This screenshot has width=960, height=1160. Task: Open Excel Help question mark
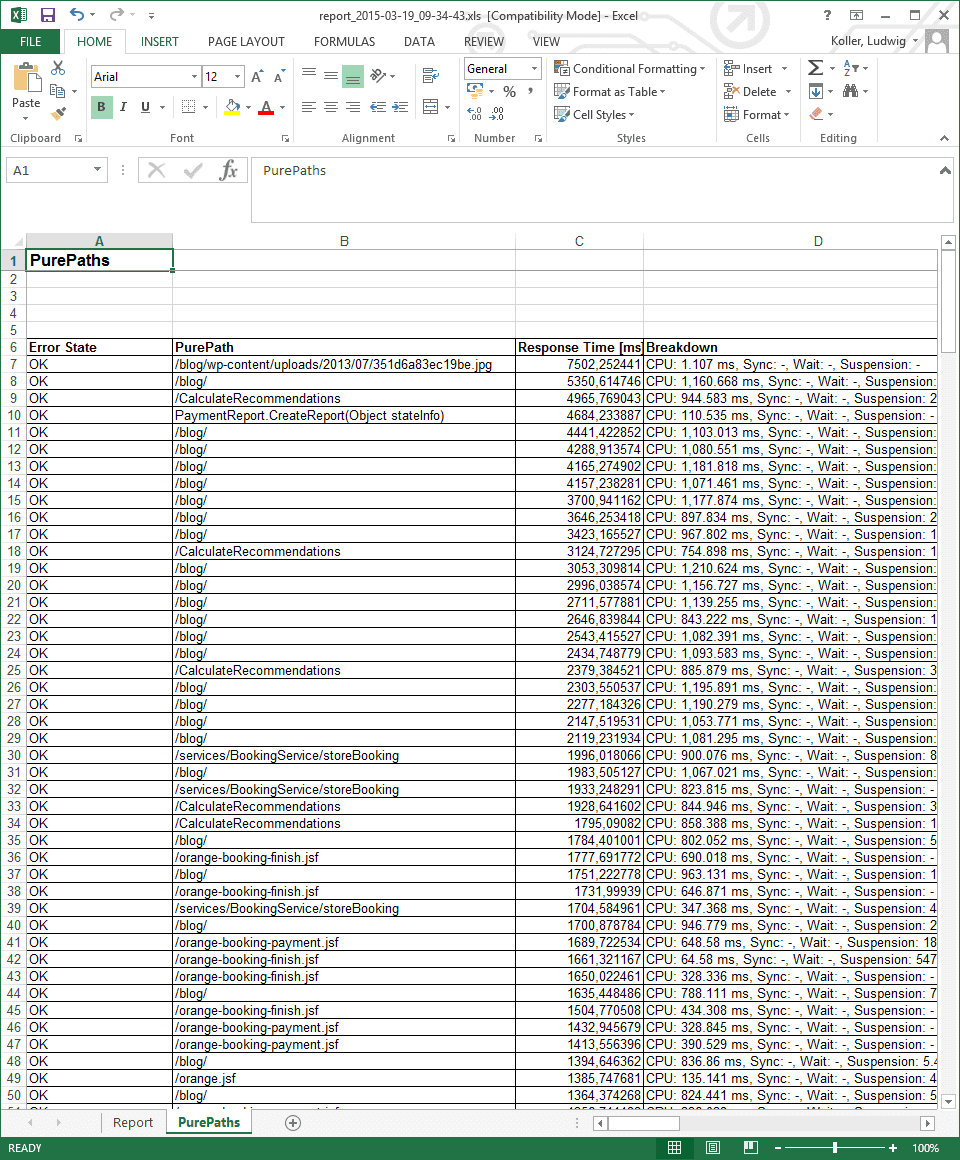click(x=827, y=15)
